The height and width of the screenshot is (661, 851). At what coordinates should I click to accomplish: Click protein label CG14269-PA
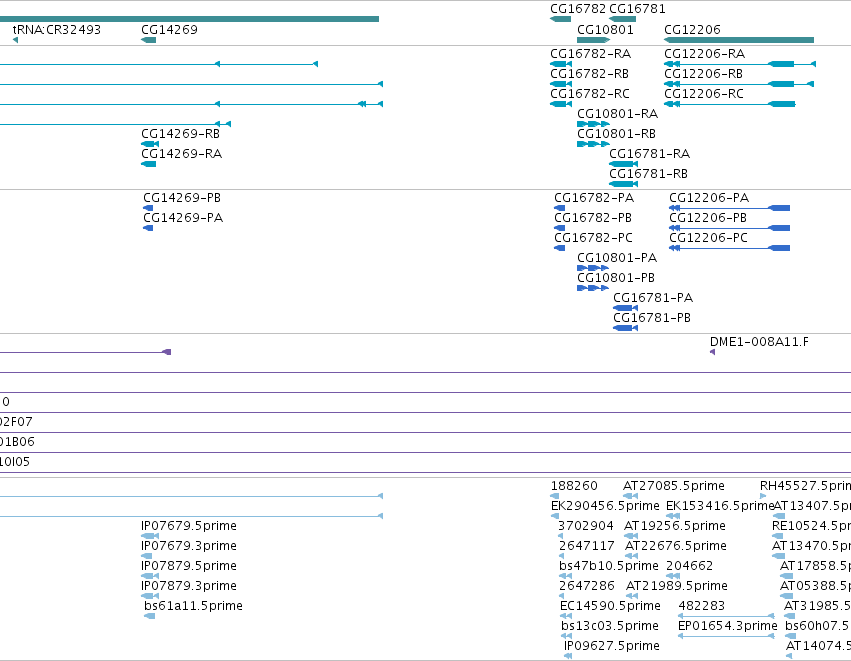coord(183,218)
